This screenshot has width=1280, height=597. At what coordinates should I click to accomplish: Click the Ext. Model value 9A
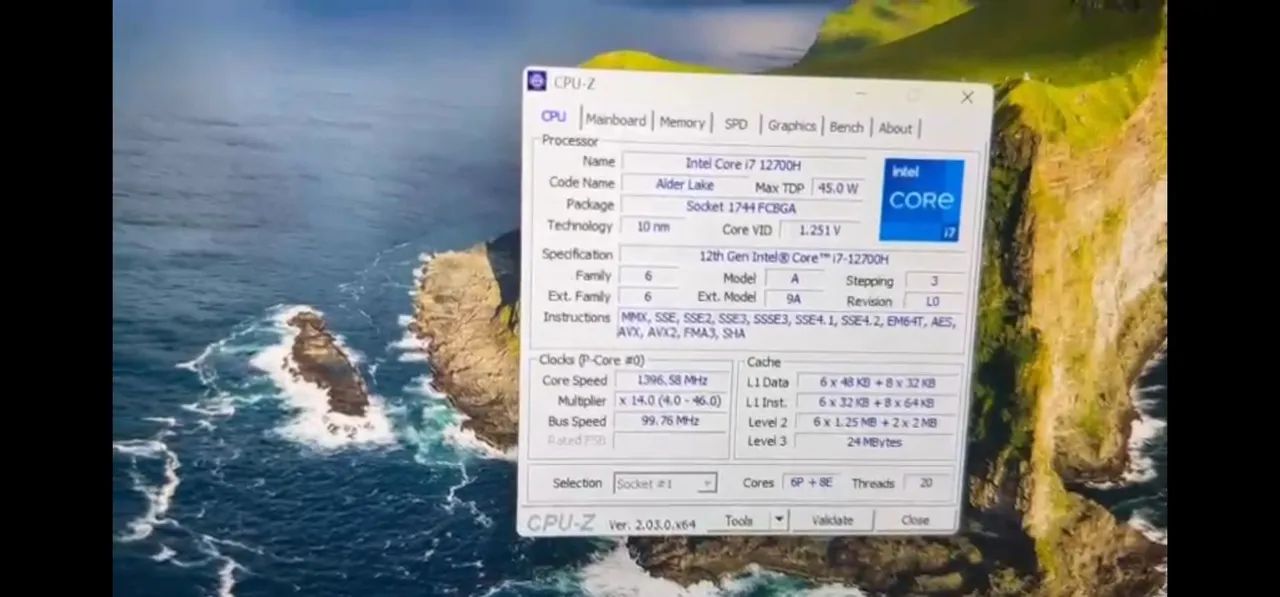(x=795, y=298)
